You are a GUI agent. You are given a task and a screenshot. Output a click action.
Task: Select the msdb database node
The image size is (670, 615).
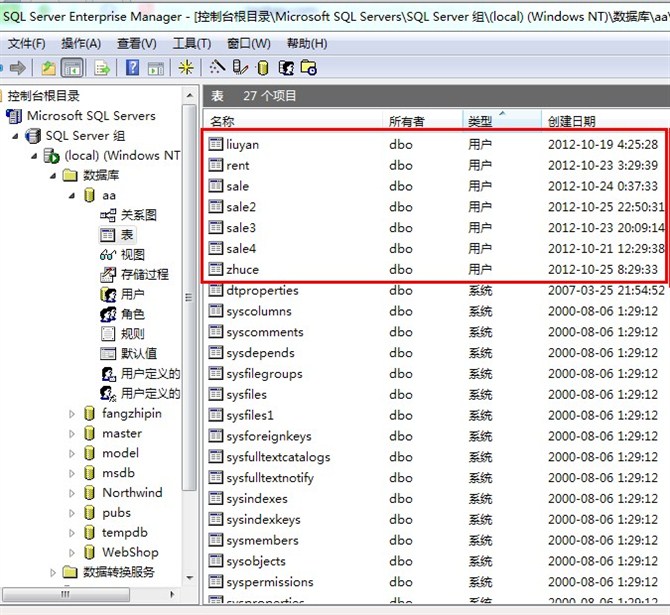coord(109,473)
